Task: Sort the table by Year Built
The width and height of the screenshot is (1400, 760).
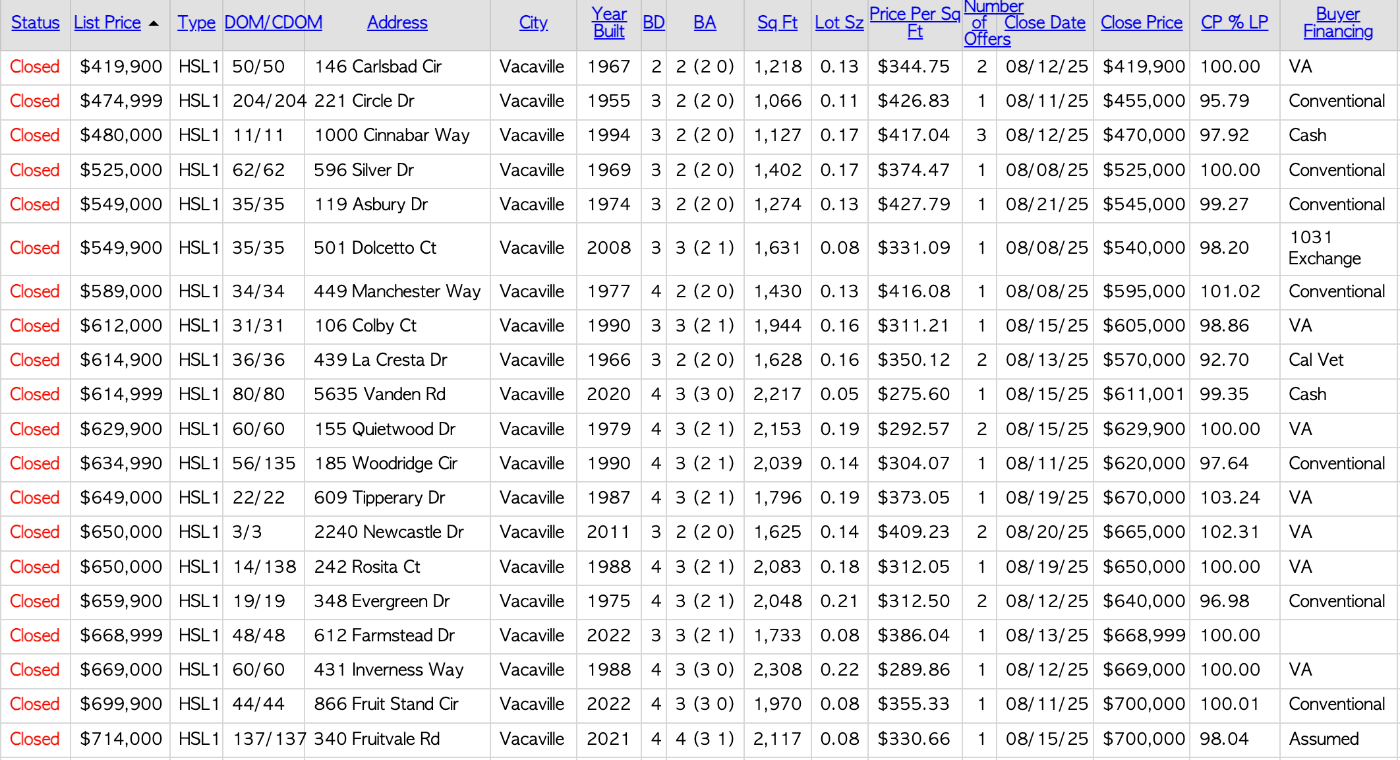Action: (x=609, y=22)
